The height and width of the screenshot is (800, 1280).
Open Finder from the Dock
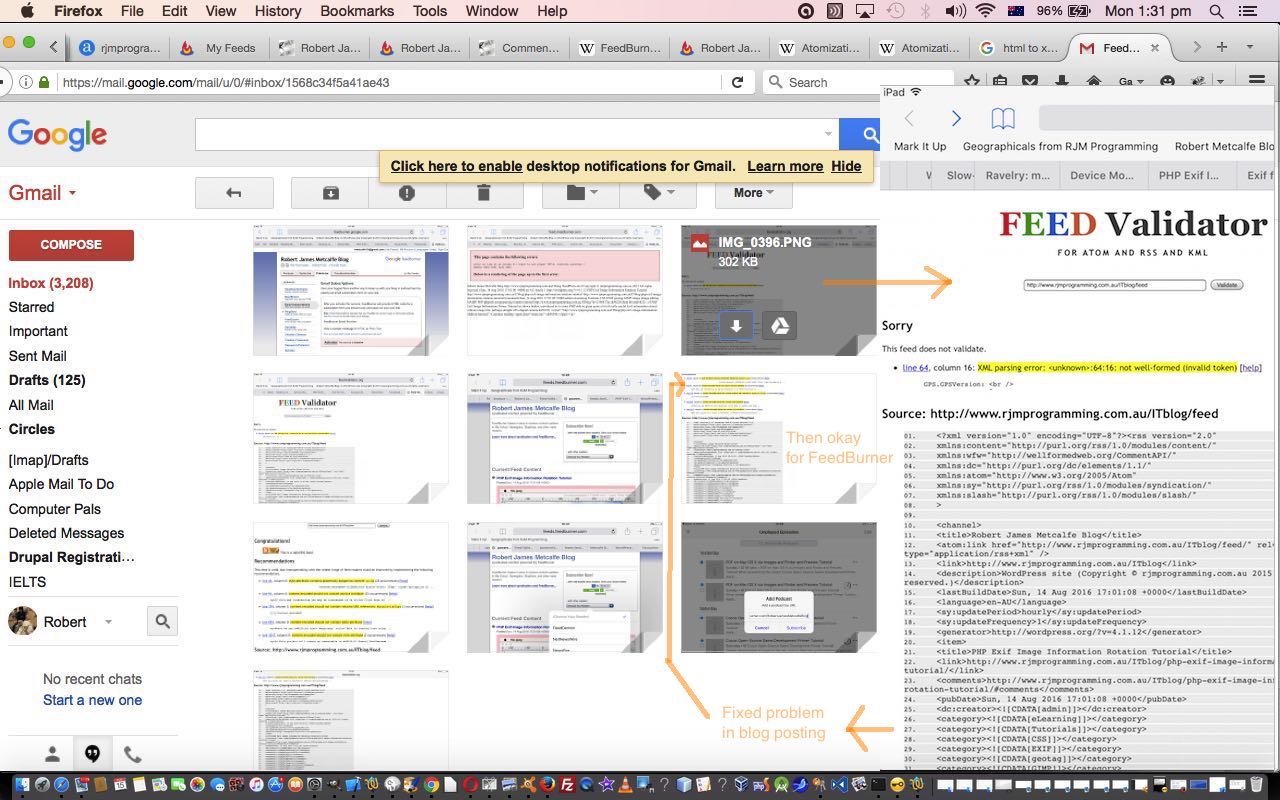click(22, 785)
